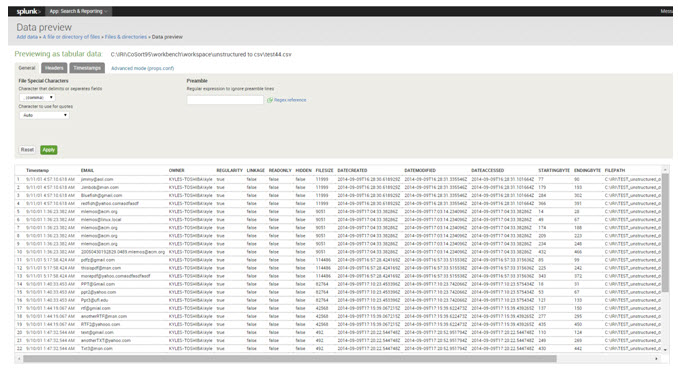Click the Regex reference icon
Viewport: 678px width, 376px height.
click(270, 100)
